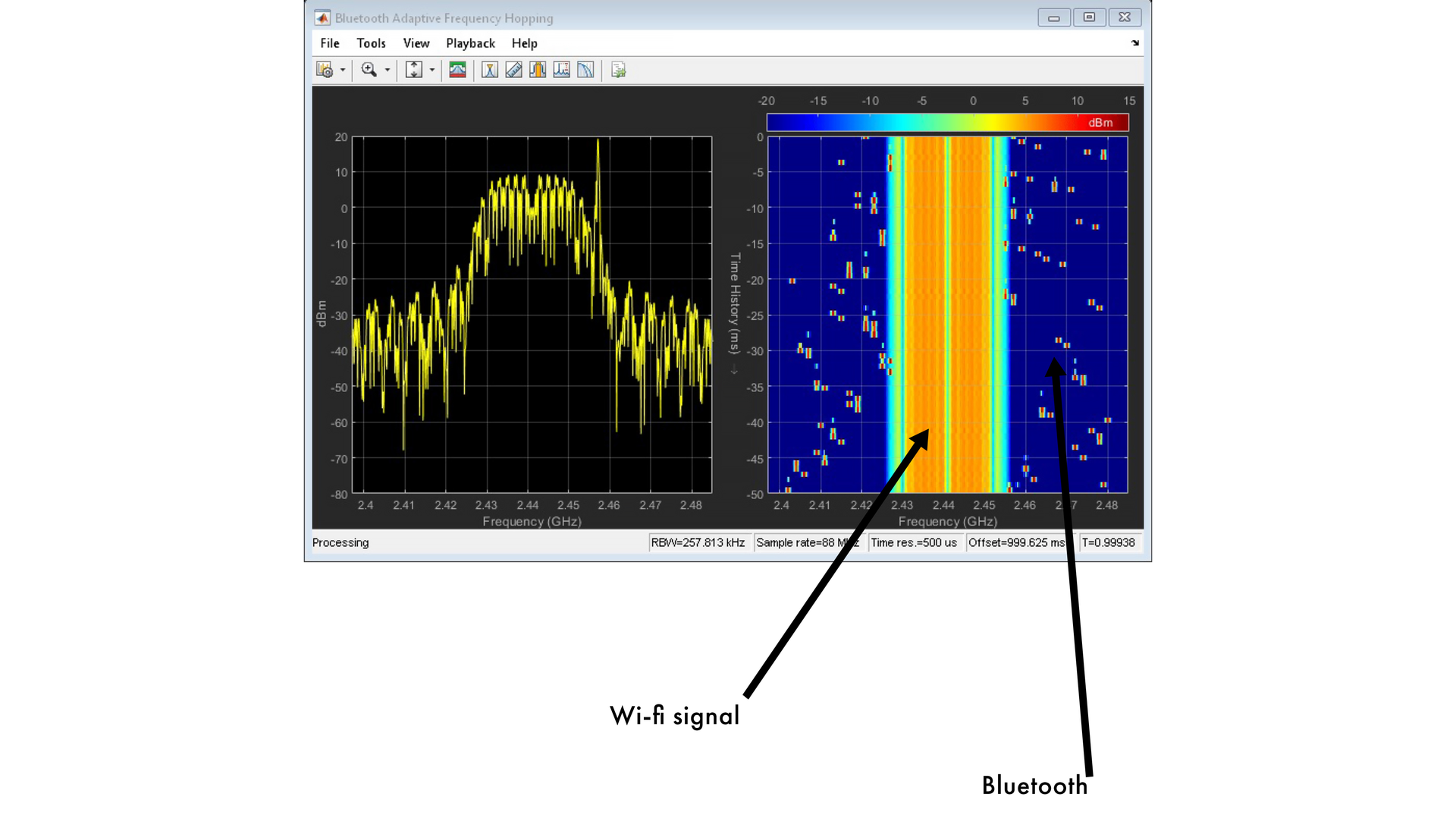Enable Cursor Measurements tool
The image size is (1456, 819).
490,70
